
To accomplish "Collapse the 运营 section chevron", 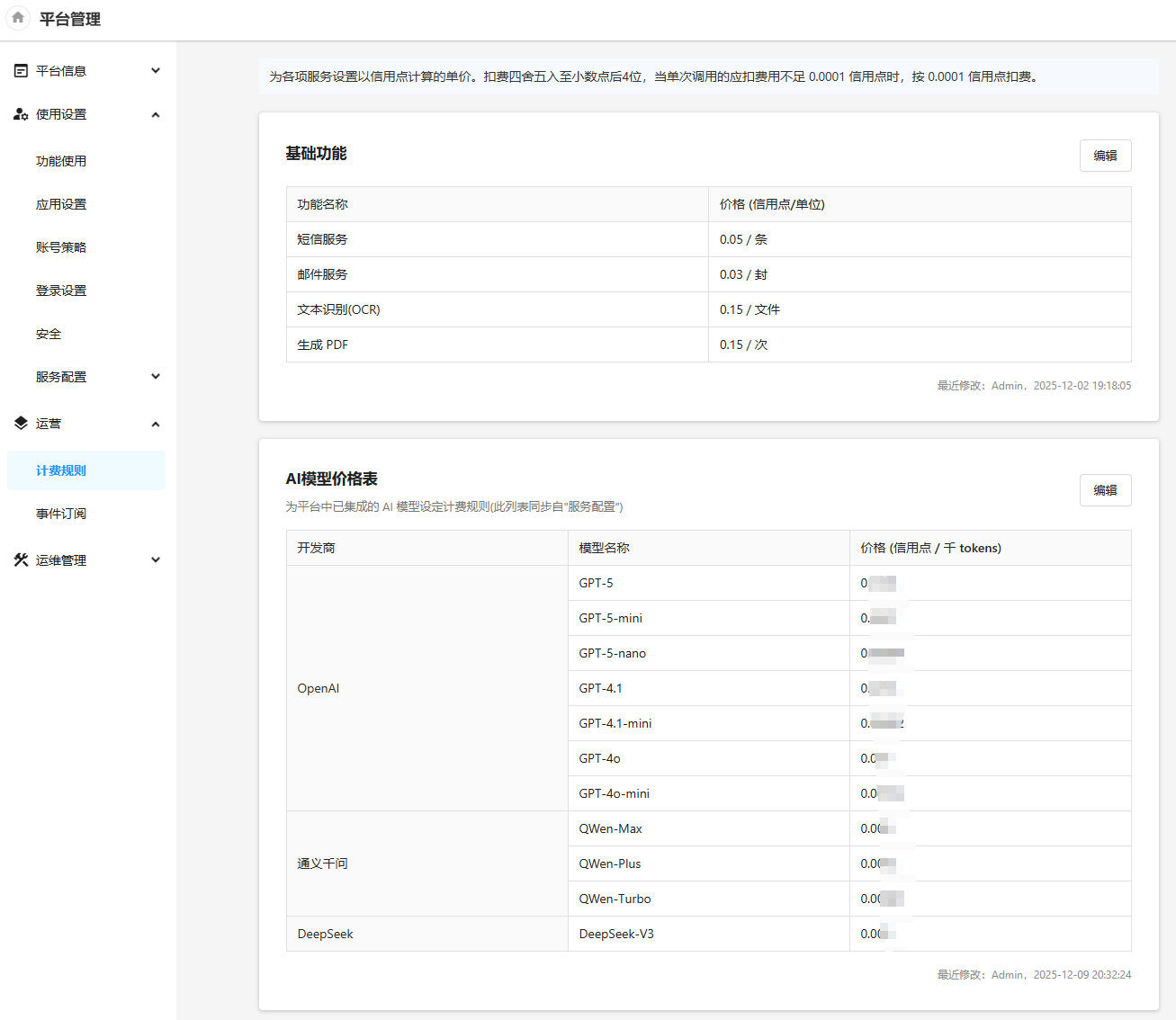I will (156, 424).
